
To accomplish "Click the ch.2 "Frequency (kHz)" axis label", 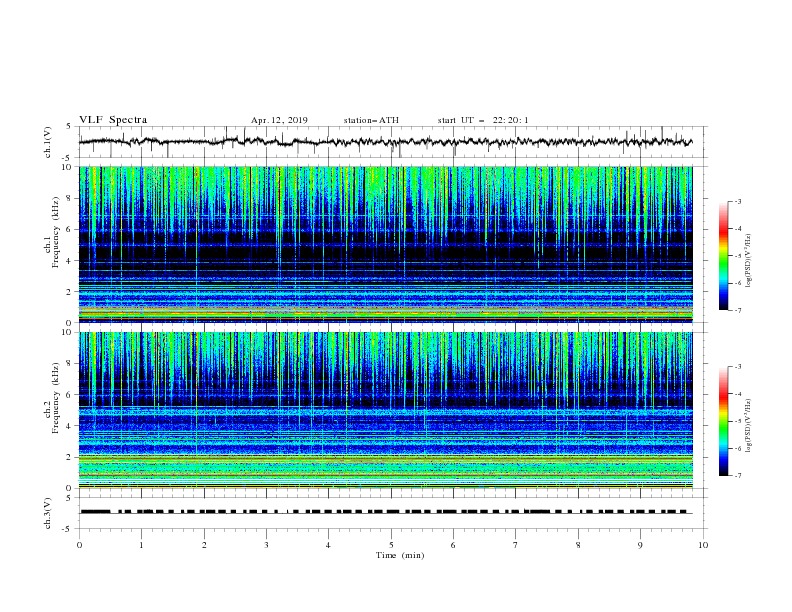I will 56,397.
